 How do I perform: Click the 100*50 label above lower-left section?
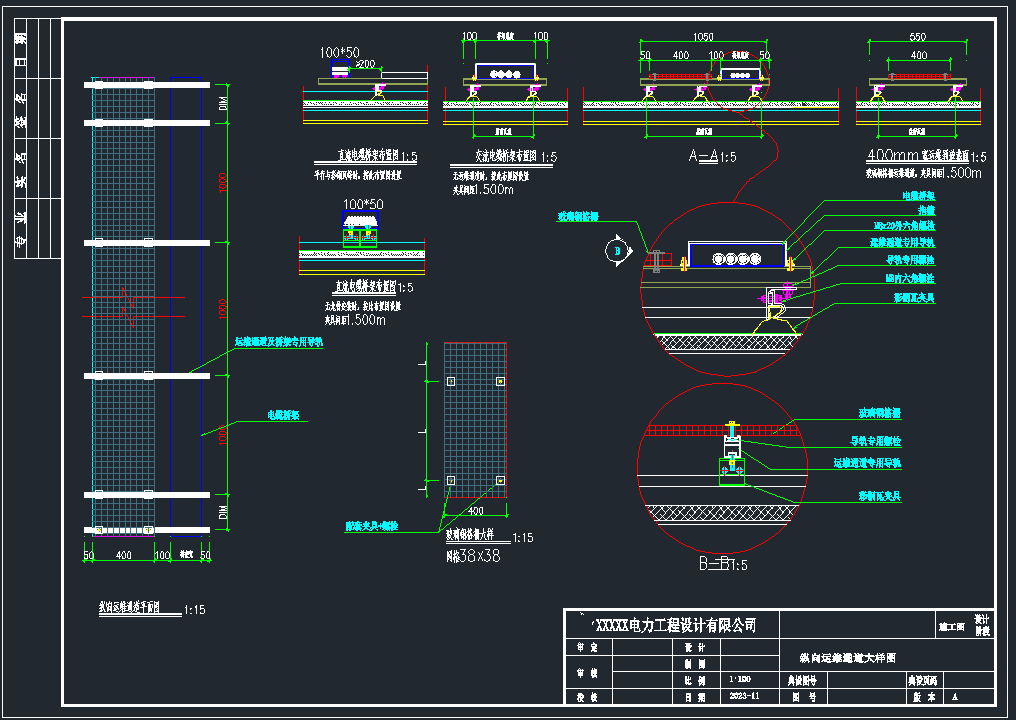coord(362,204)
